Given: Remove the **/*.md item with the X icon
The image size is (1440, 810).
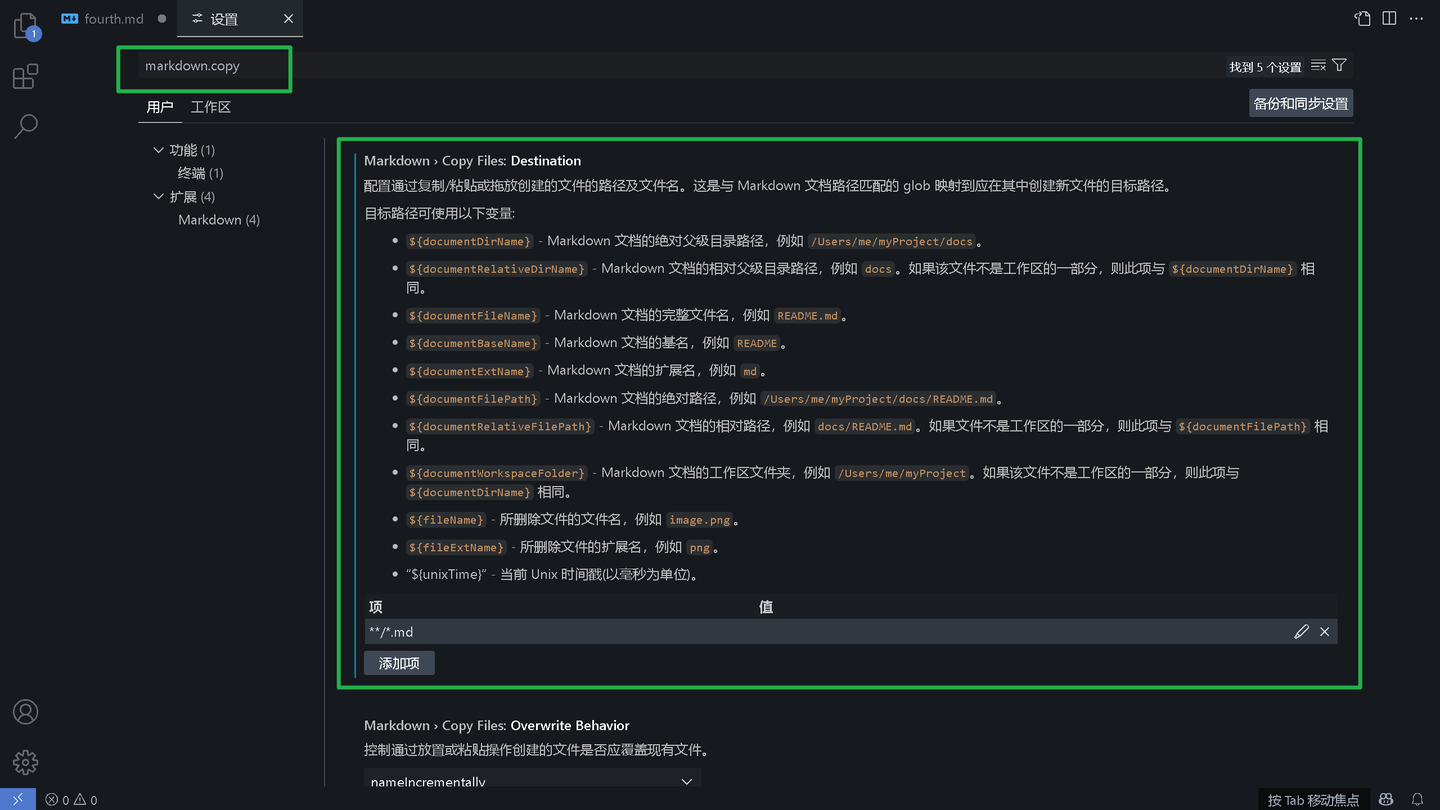Looking at the screenshot, I should (x=1324, y=631).
